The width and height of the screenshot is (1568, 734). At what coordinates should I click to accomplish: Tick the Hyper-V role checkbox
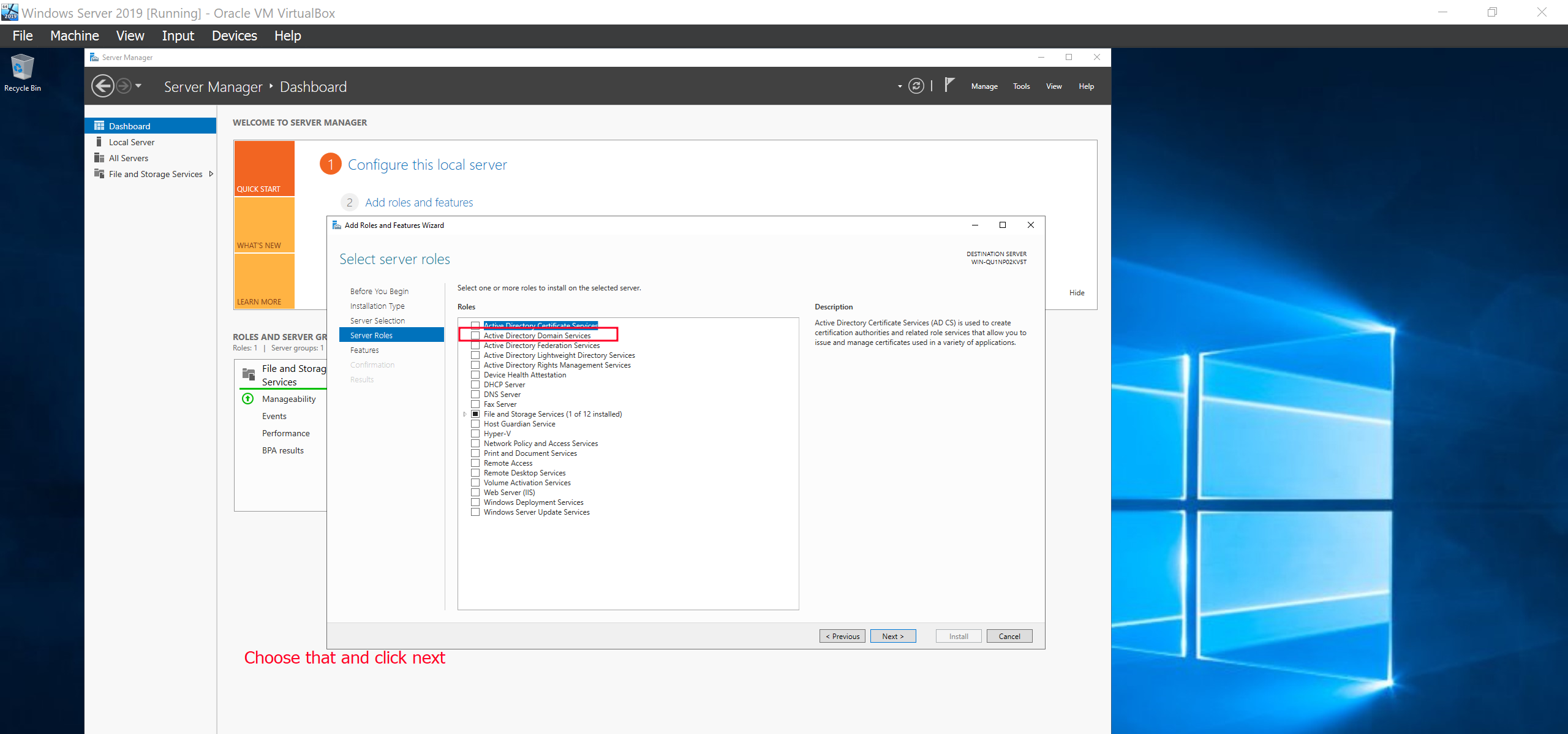click(475, 433)
